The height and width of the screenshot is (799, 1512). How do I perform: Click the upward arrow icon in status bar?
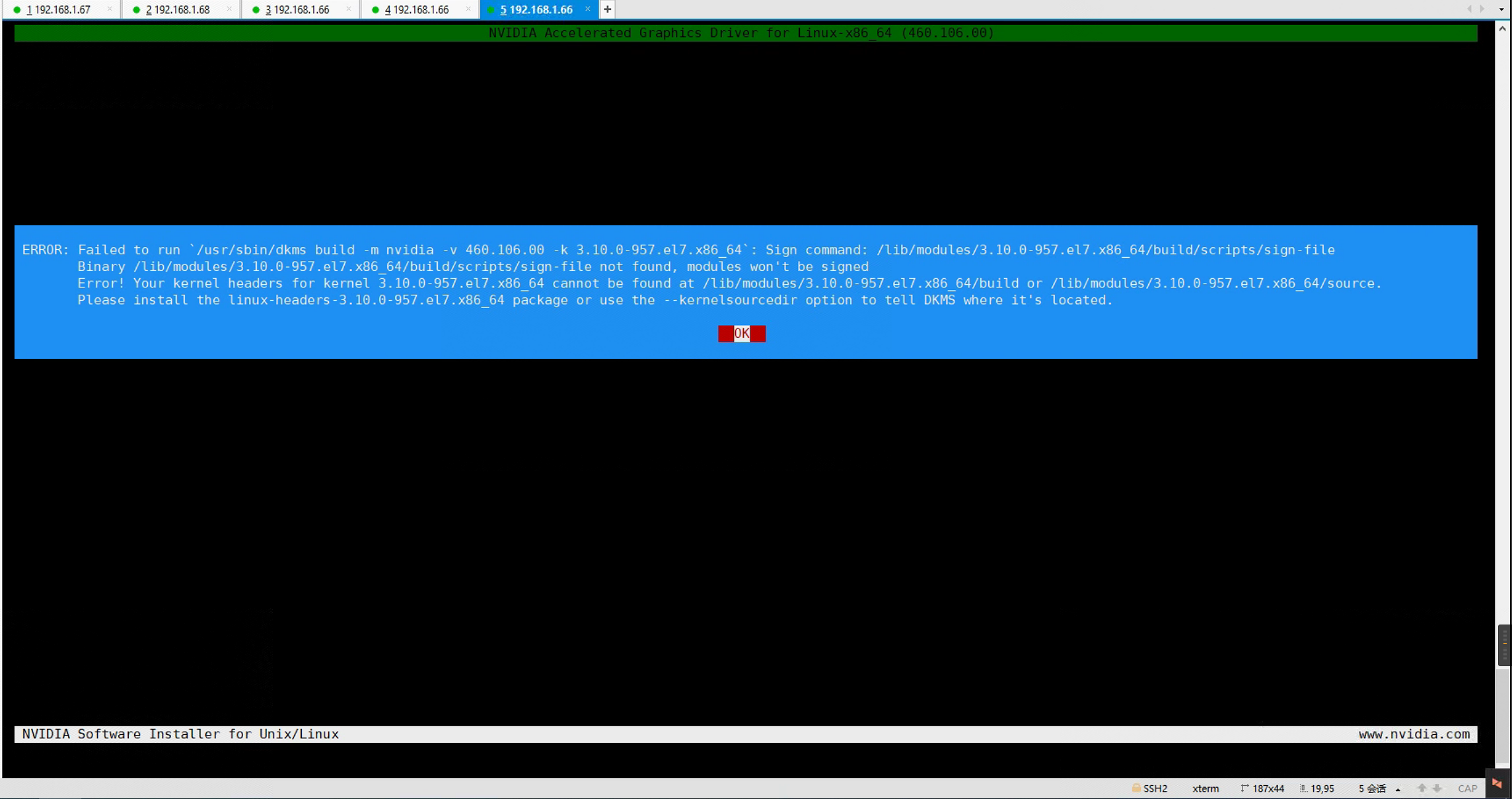pos(1420,788)
